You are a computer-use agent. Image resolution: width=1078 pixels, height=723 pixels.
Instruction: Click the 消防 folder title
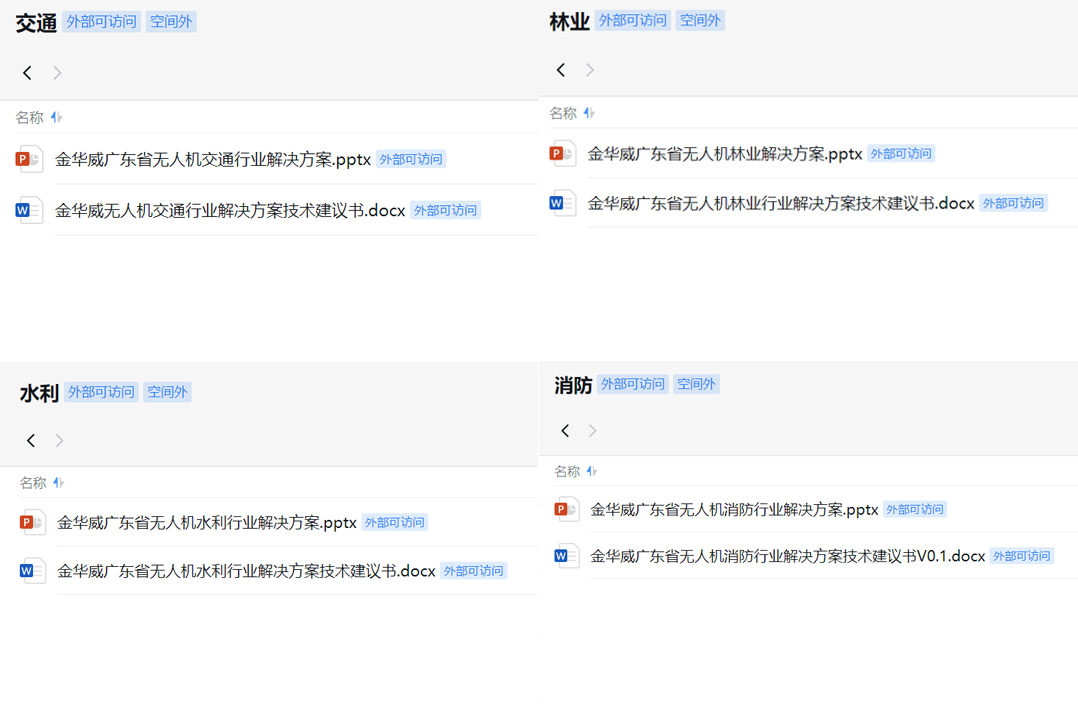pyautogui.click(x=573, y=385)
